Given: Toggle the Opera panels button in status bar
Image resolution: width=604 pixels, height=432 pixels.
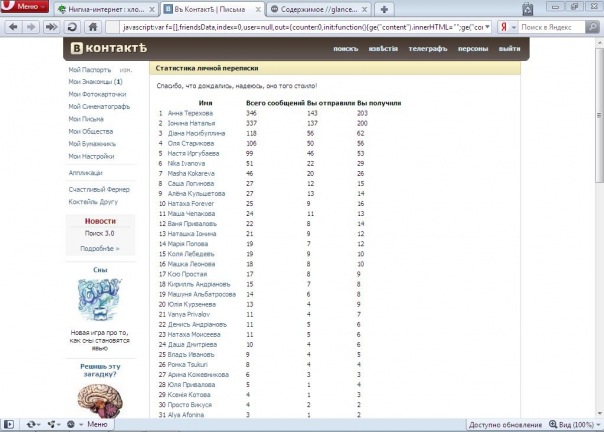Looking at the screenshot, I should pos(8,424).
